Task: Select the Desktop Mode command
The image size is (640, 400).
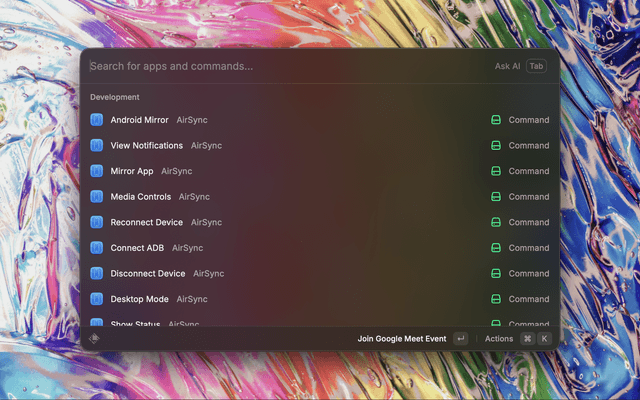Action: click(140, 299)
